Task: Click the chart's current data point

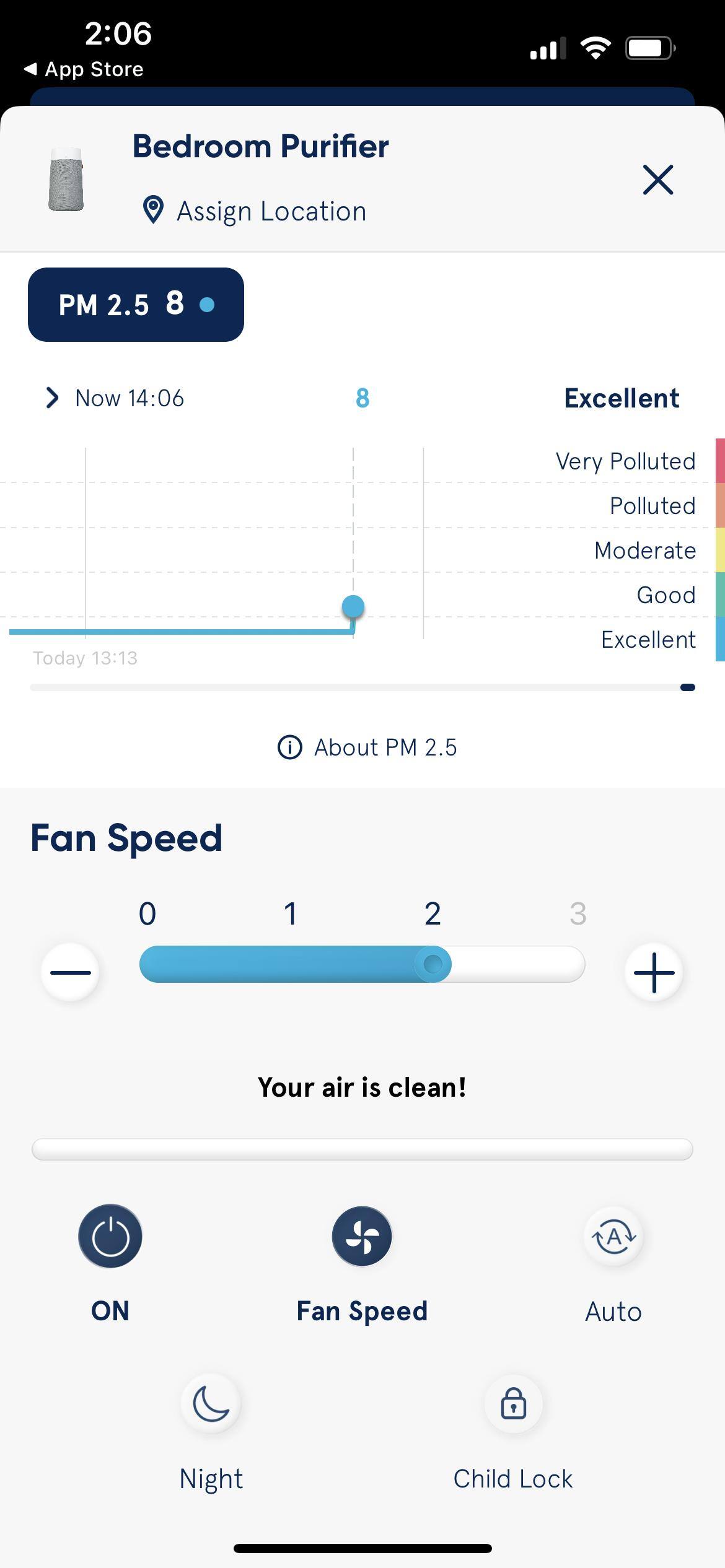Action: coord(353,607)
